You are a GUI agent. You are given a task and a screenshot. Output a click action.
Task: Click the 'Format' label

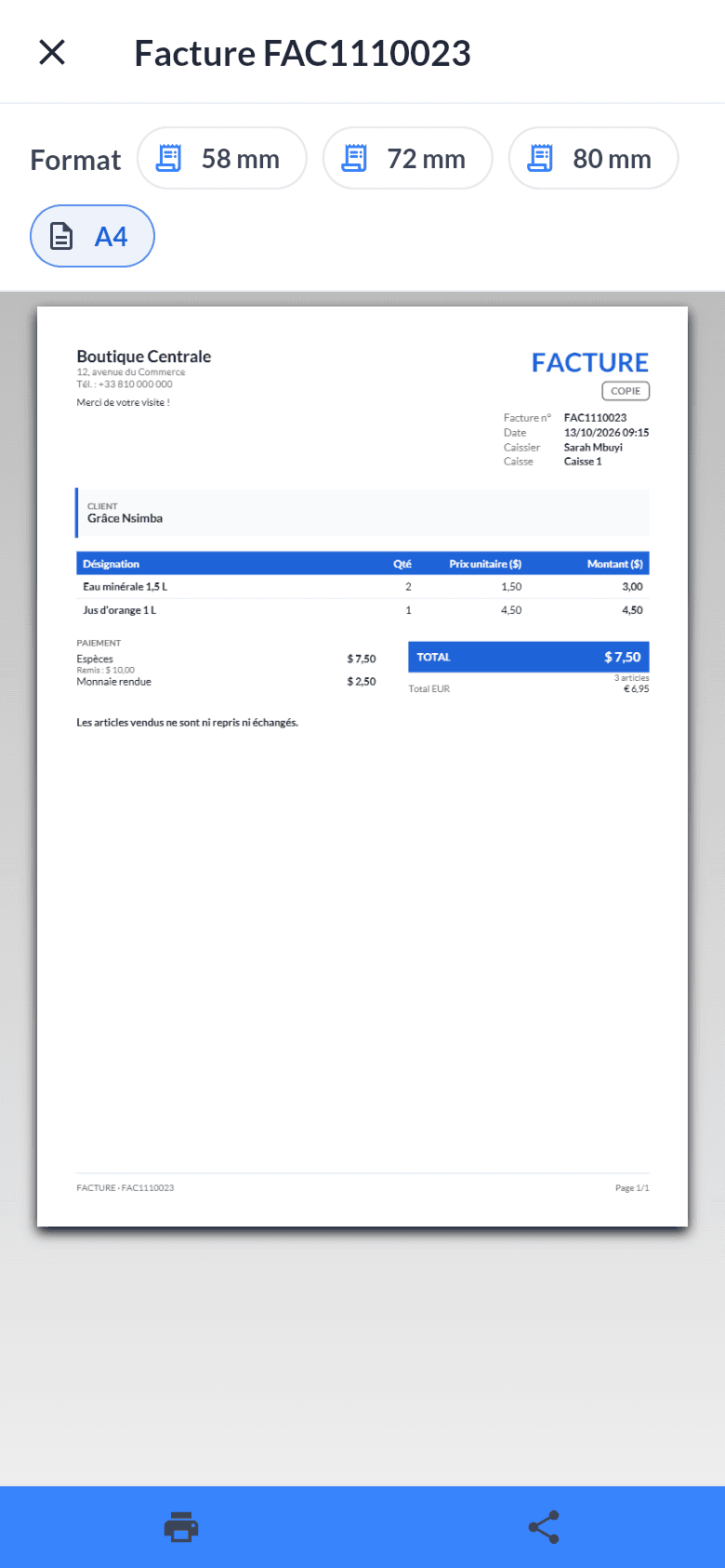pyautogui.click(x=75, y=160)
